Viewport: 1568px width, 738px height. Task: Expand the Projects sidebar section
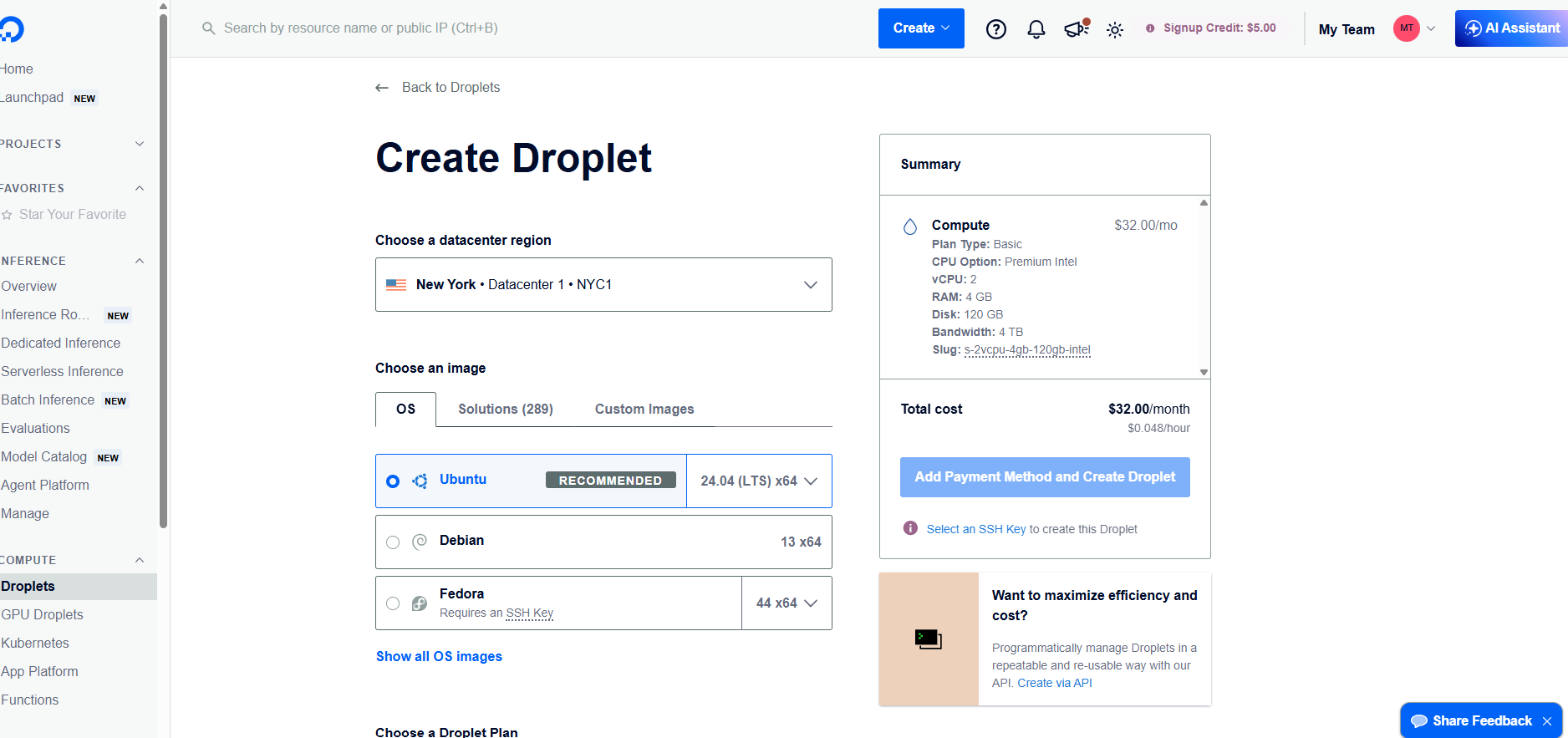point(140,144)
